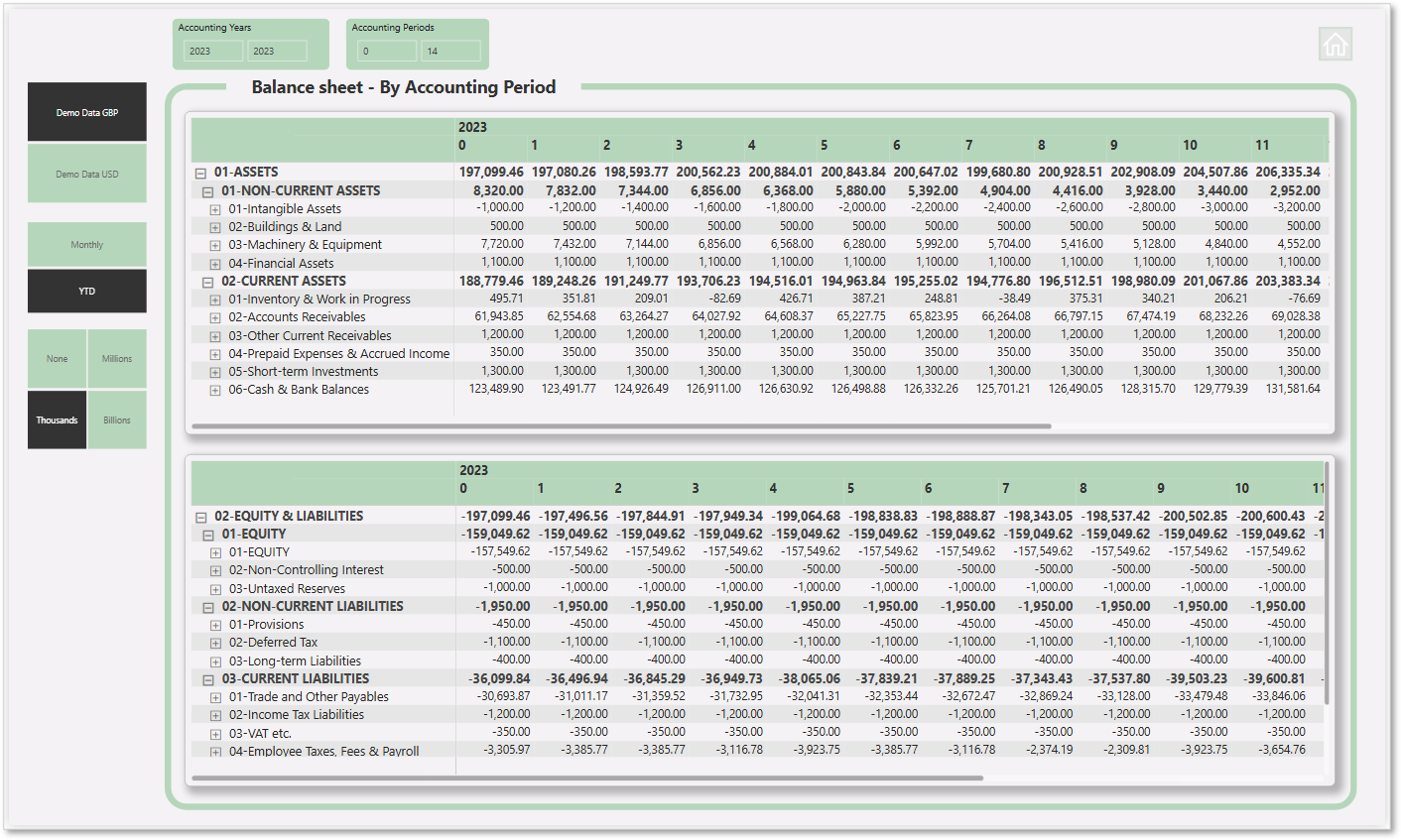Click the Accounting Years slicer label

coord(215,28)
